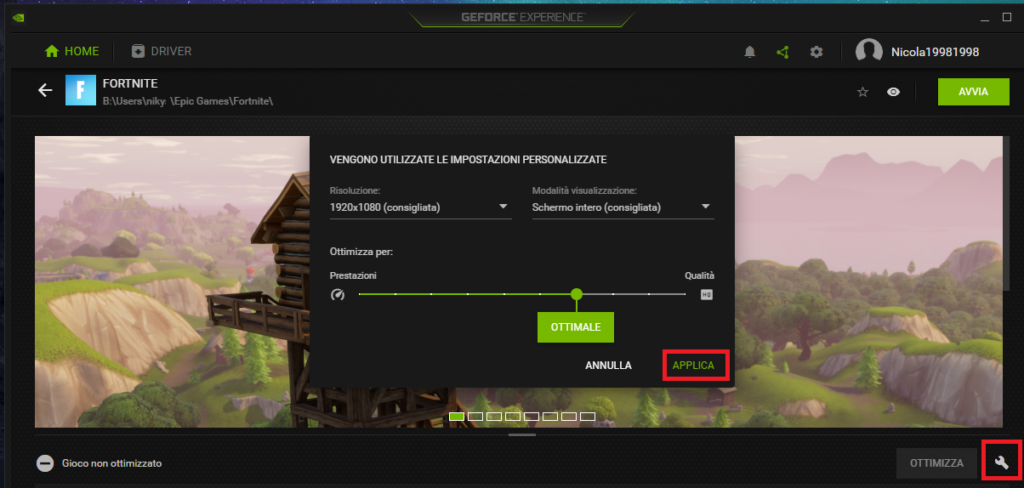Click the green share icon
This screenshot has height=488, width=1024.
click(782, 52)
